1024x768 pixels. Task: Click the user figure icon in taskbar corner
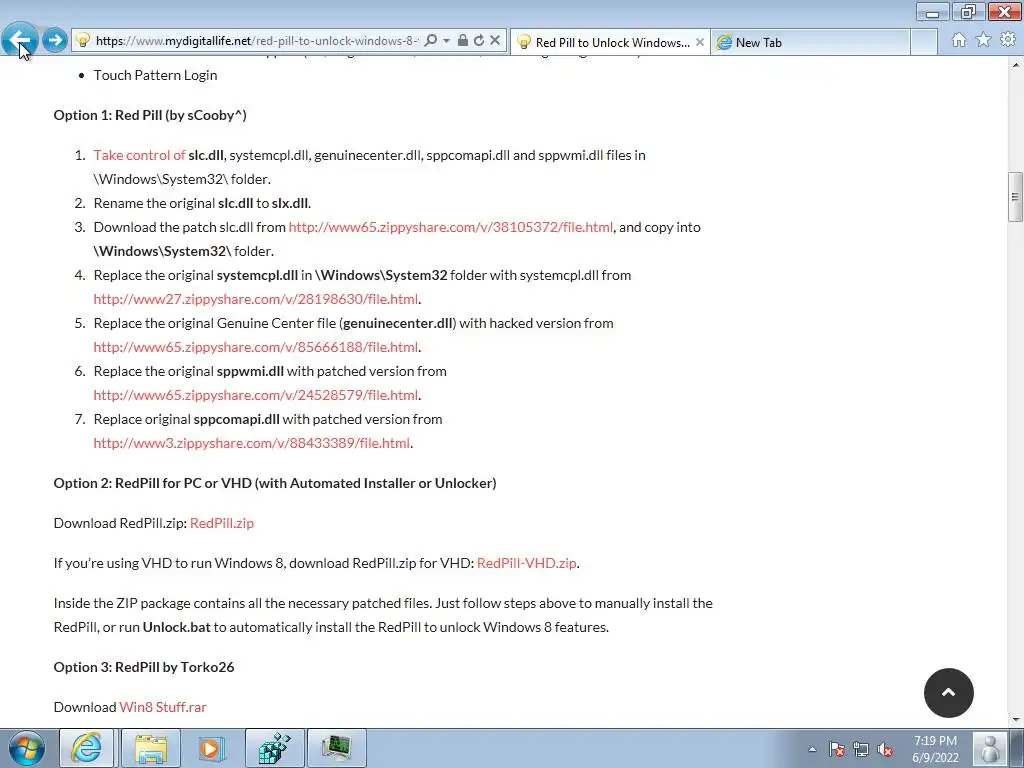(990, 748)
